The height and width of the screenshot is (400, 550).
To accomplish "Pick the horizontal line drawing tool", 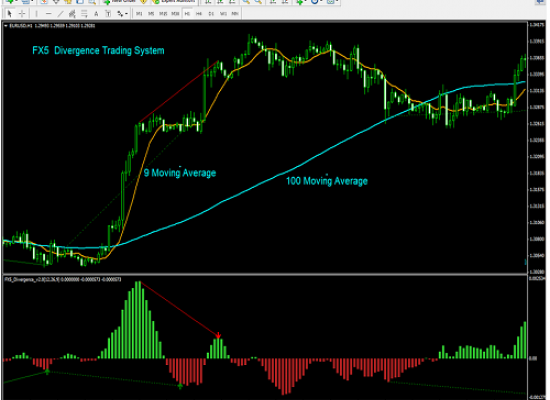I will click(x=48, y=14).
